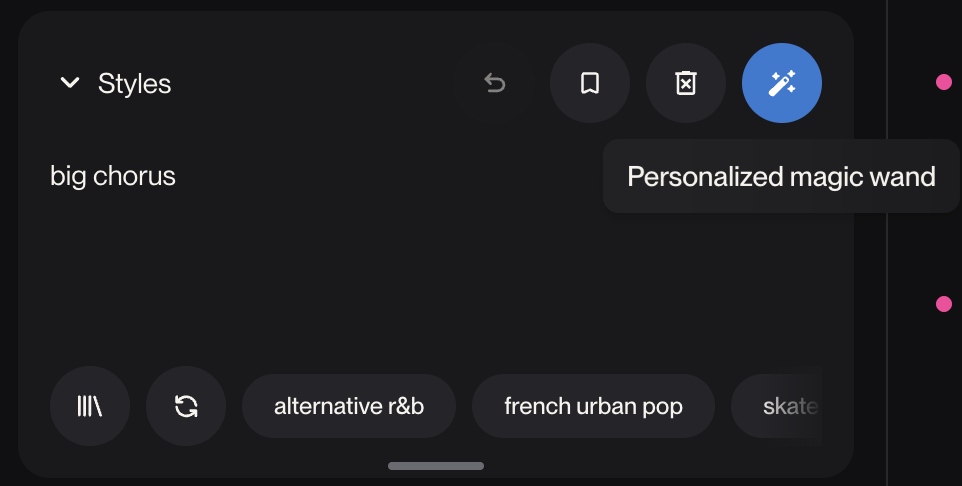Open the style library icon
Screen dimensions: 962x486
pyautogui.click(x=90, y=406)
